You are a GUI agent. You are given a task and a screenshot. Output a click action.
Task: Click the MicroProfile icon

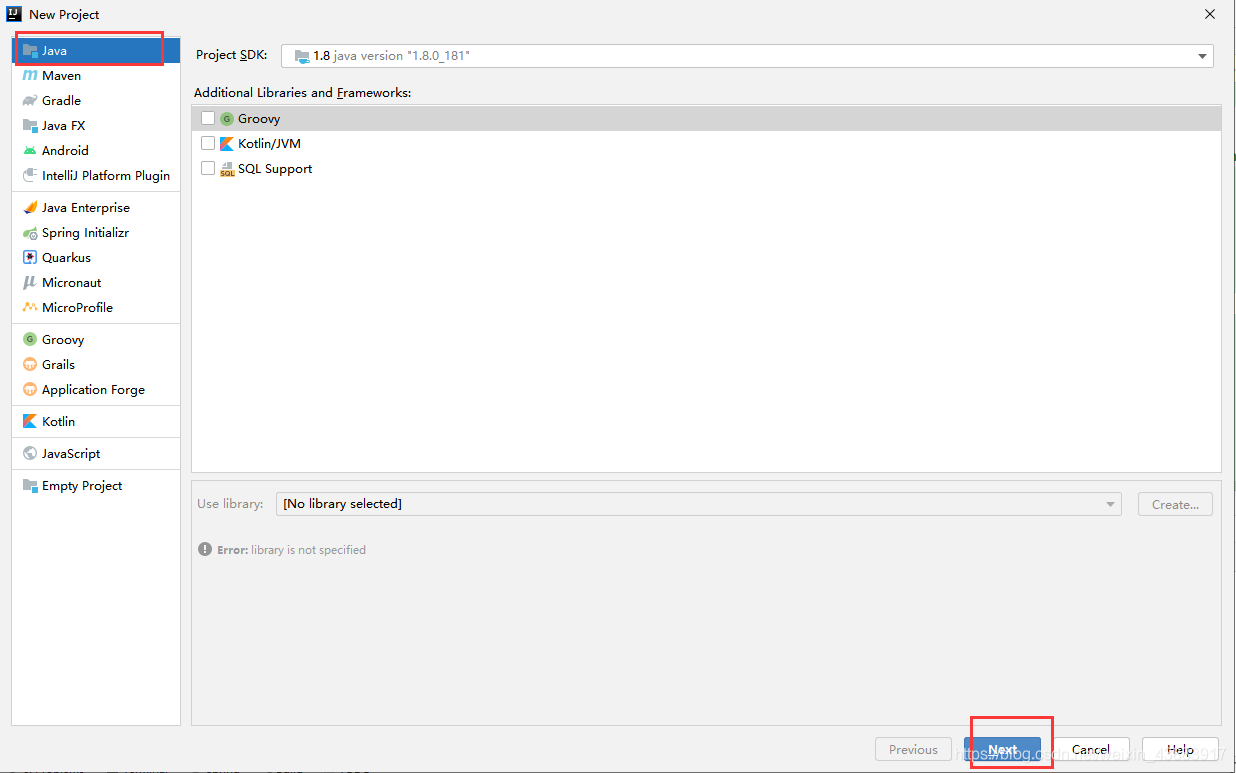pos(30,307)
